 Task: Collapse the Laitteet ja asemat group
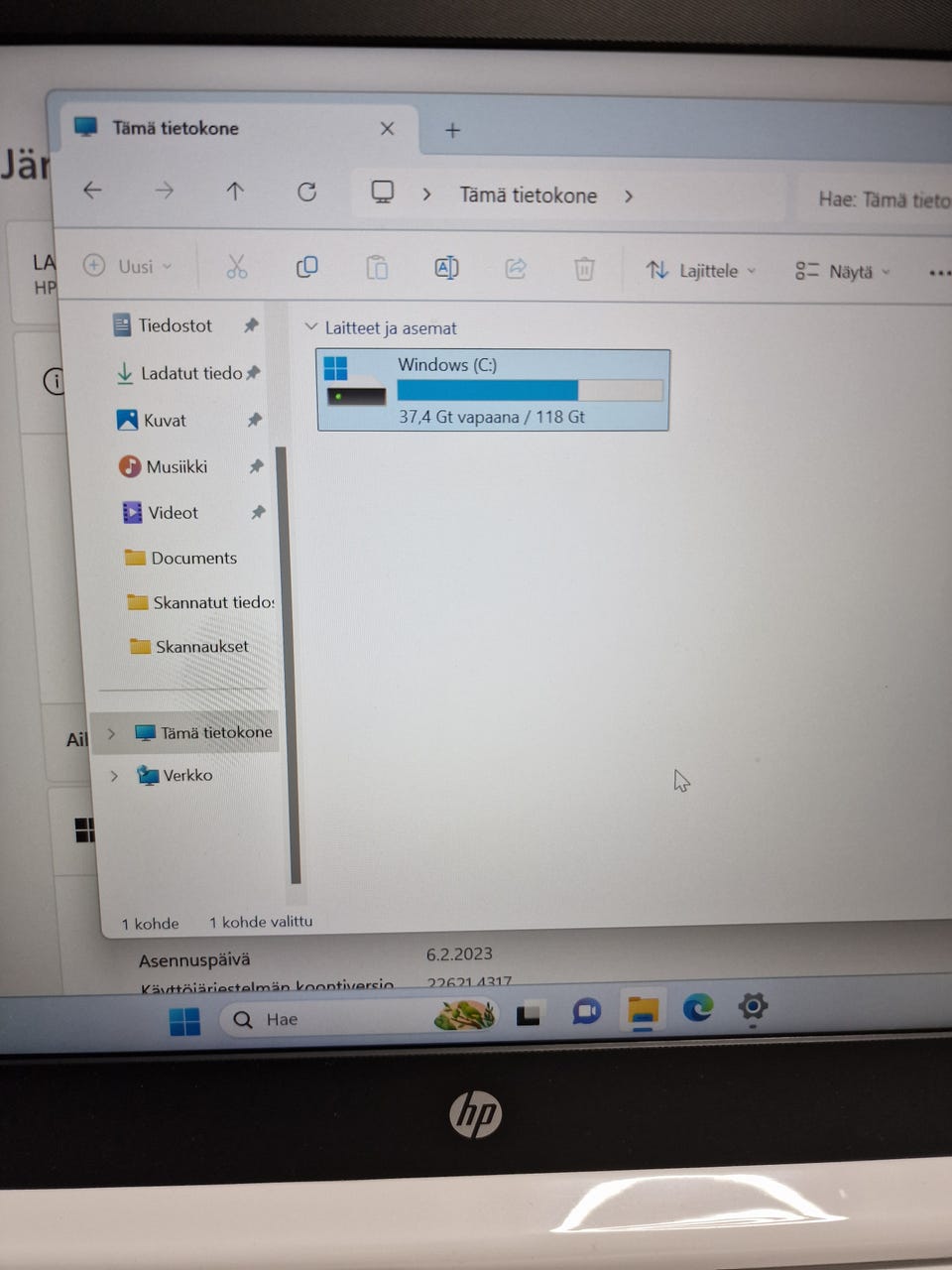tap(310, 326)
